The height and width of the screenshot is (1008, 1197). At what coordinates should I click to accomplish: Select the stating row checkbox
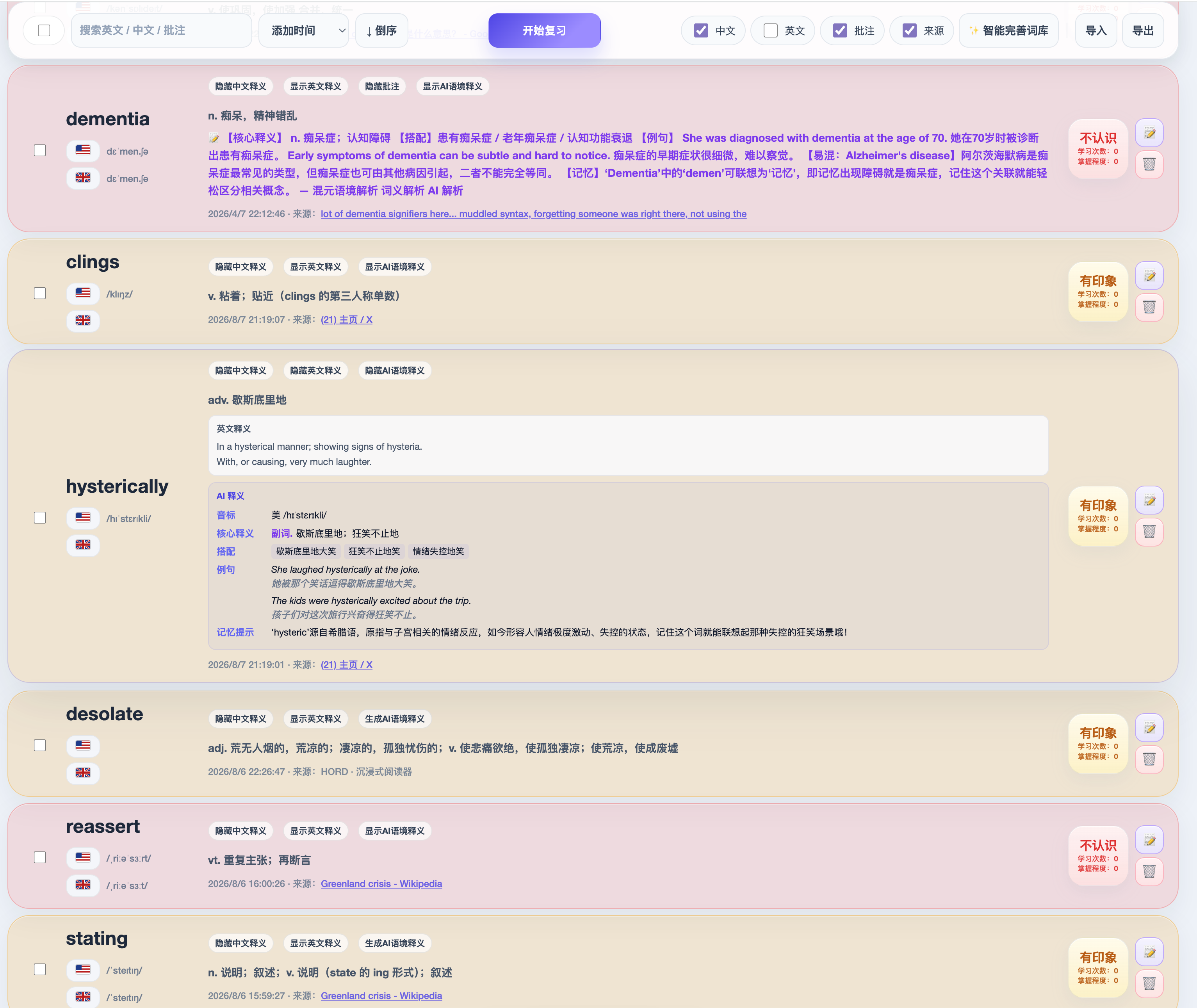[x=40, y=969]
